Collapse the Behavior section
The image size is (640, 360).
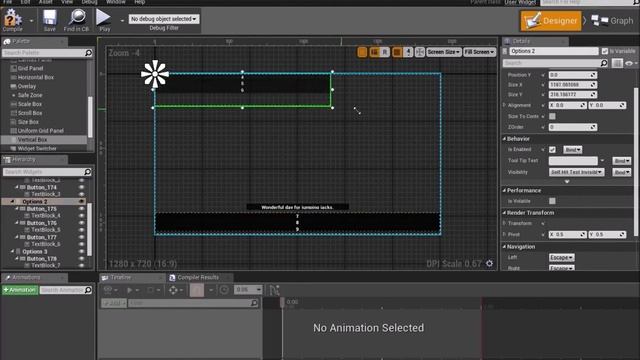pyautogui.click(x=504, y=139)
